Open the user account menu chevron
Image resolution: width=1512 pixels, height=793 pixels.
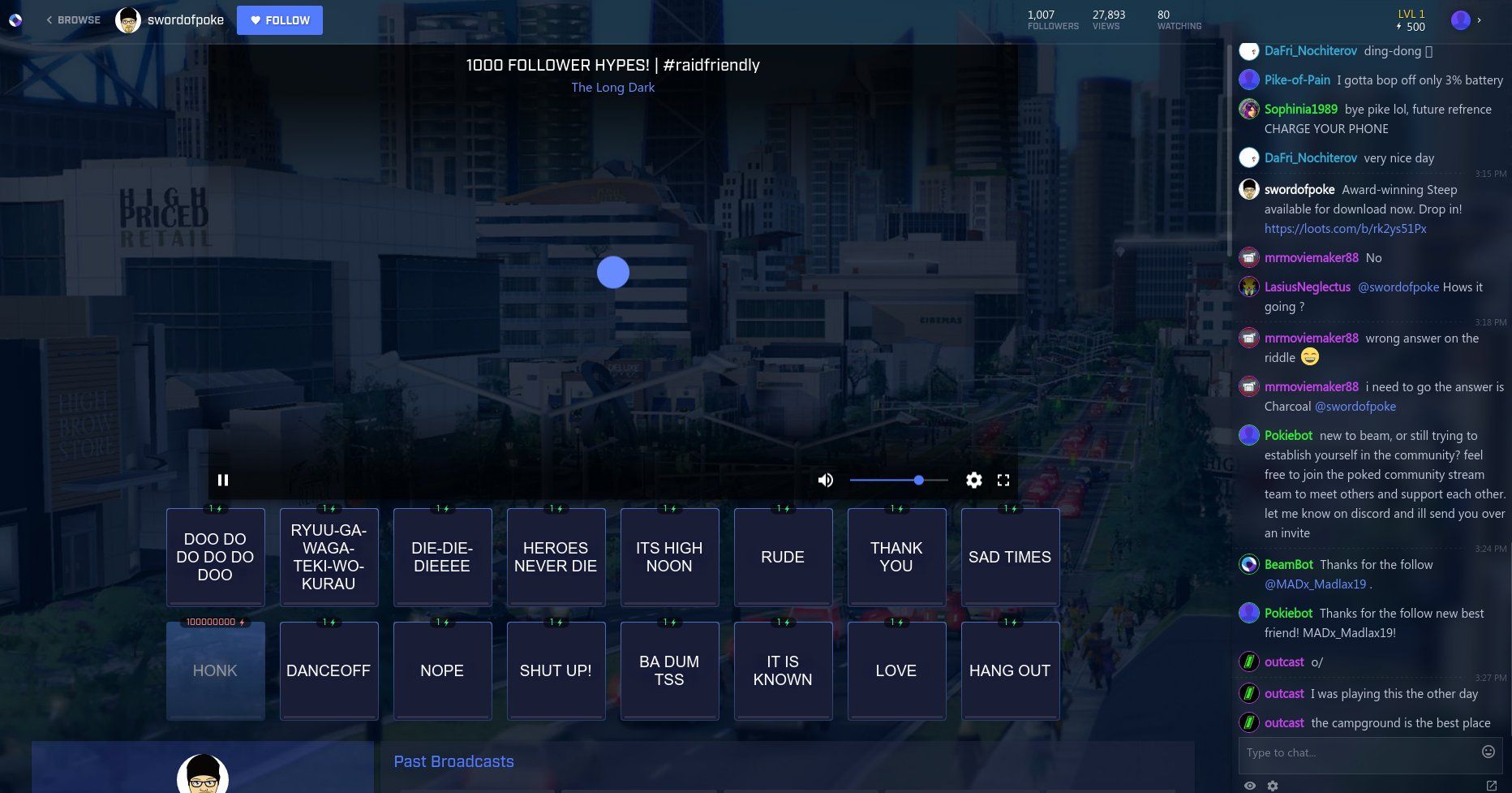pos(1479,20)
